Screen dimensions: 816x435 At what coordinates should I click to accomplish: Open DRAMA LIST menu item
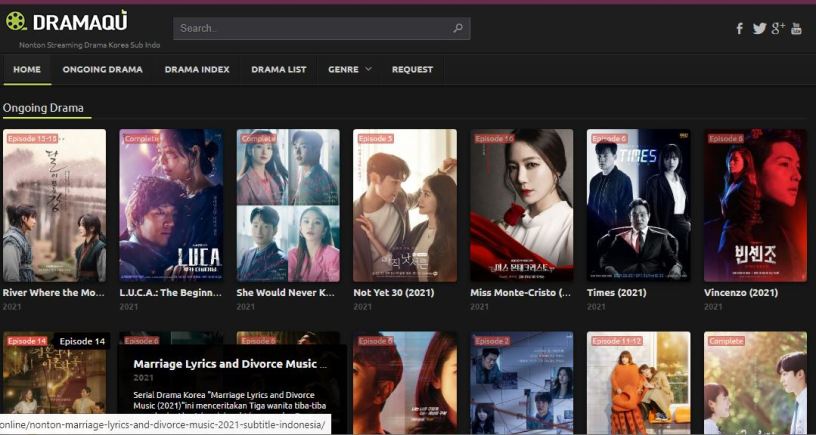coord(278,69)
